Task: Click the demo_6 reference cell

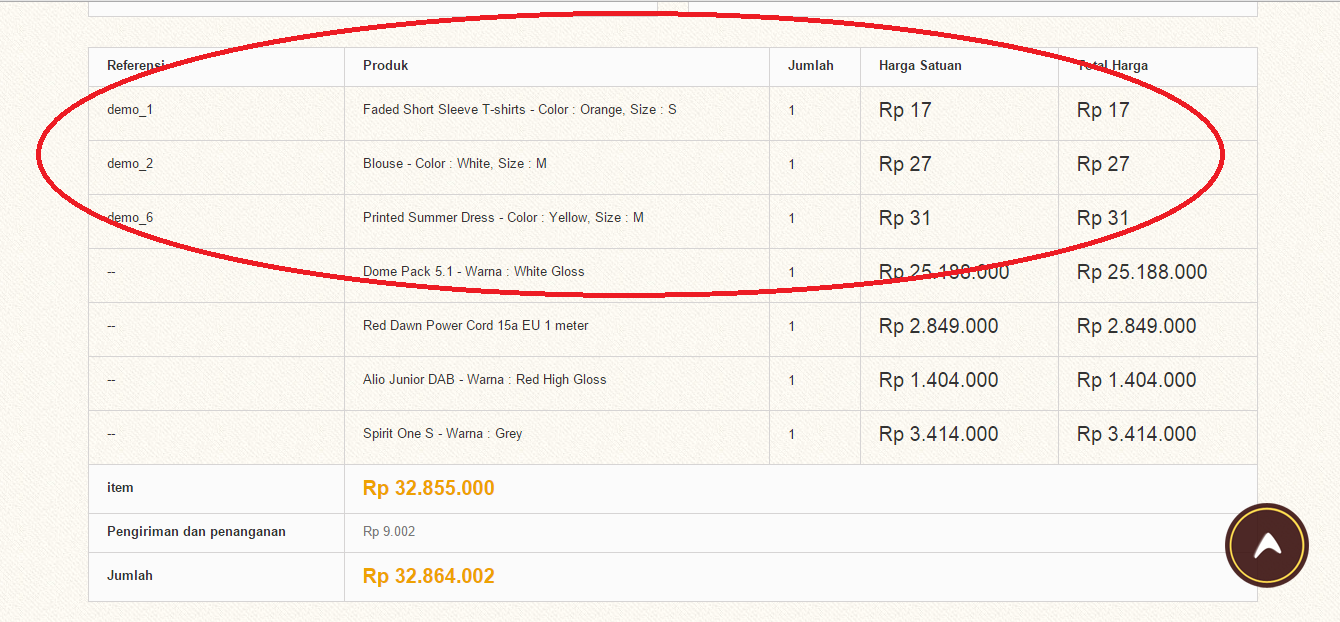Action: point(130,218)
